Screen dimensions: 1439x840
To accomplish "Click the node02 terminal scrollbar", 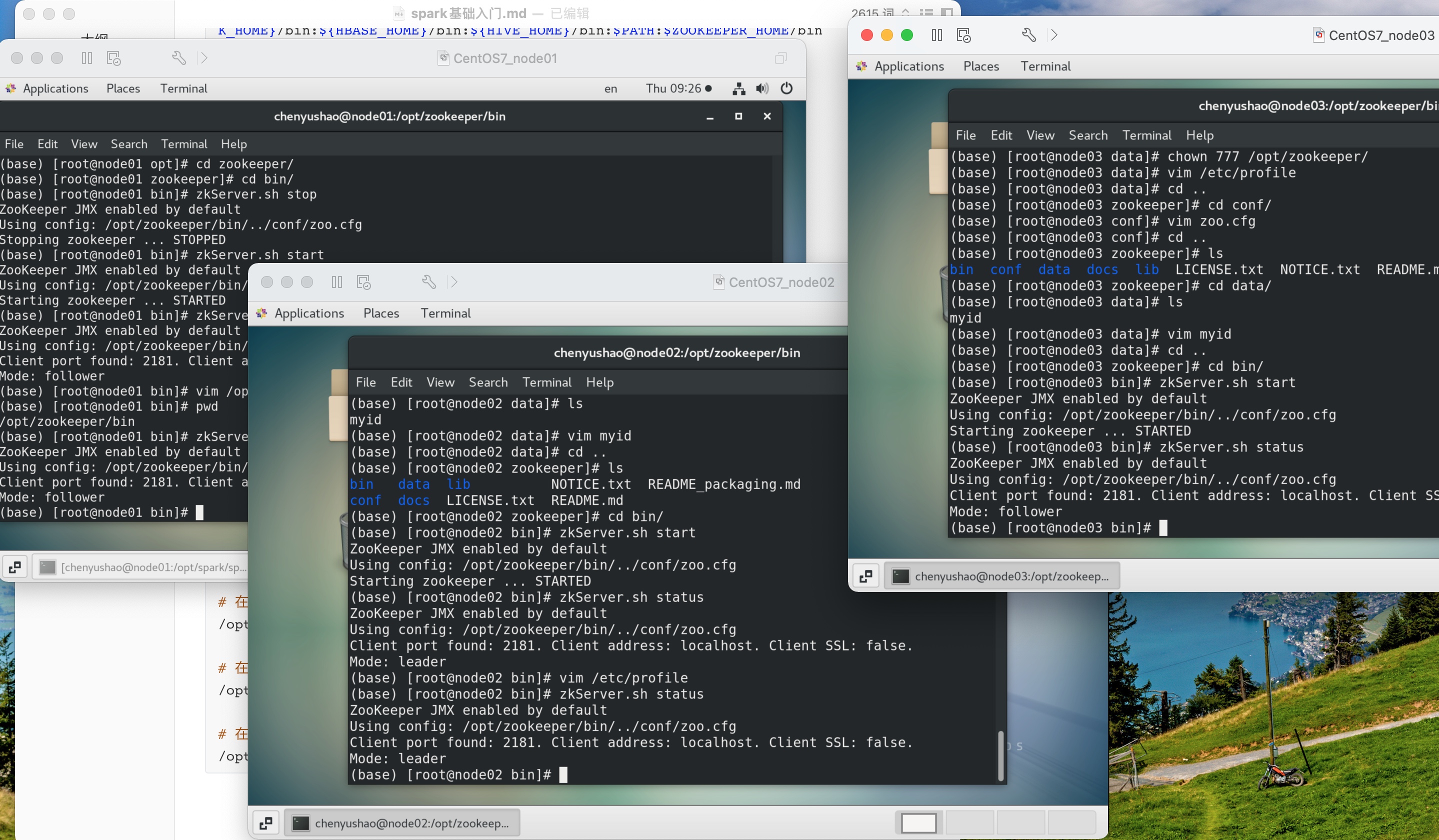I will coord(1000,756).
